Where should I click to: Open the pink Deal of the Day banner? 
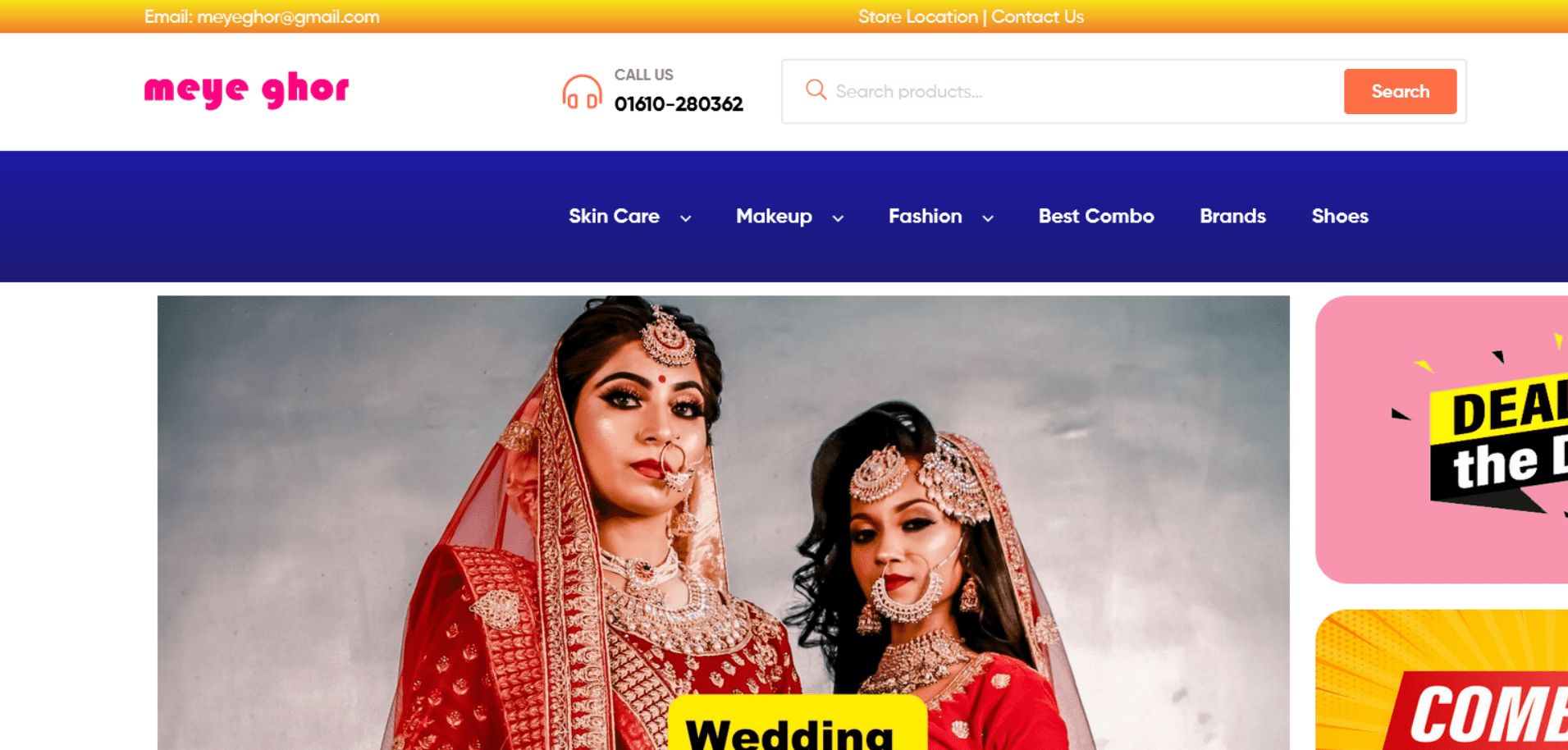pos(1442,440)
